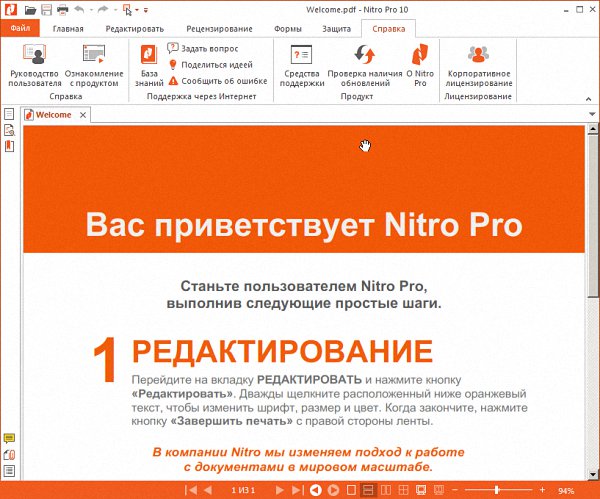The image size is (600, 499).
Task: Open the Рецензирование tab
Action: [x=219, y=29]
